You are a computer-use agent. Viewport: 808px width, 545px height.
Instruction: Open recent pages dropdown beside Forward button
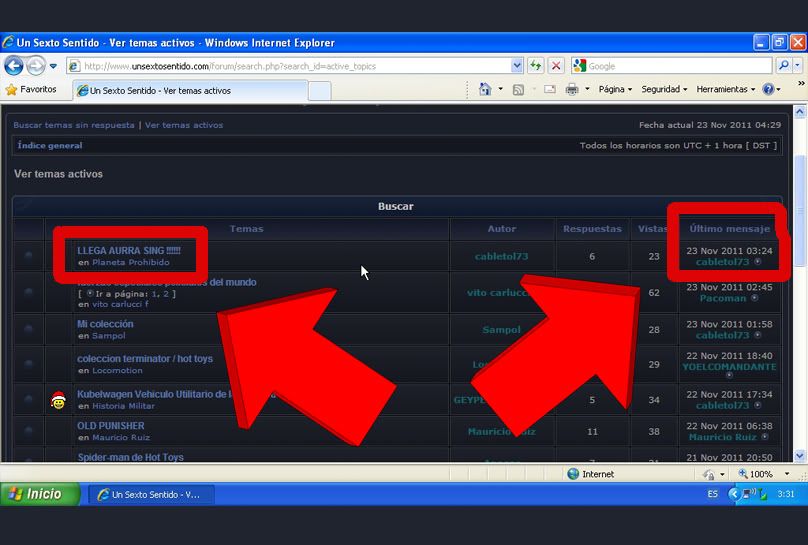[53, 66]
